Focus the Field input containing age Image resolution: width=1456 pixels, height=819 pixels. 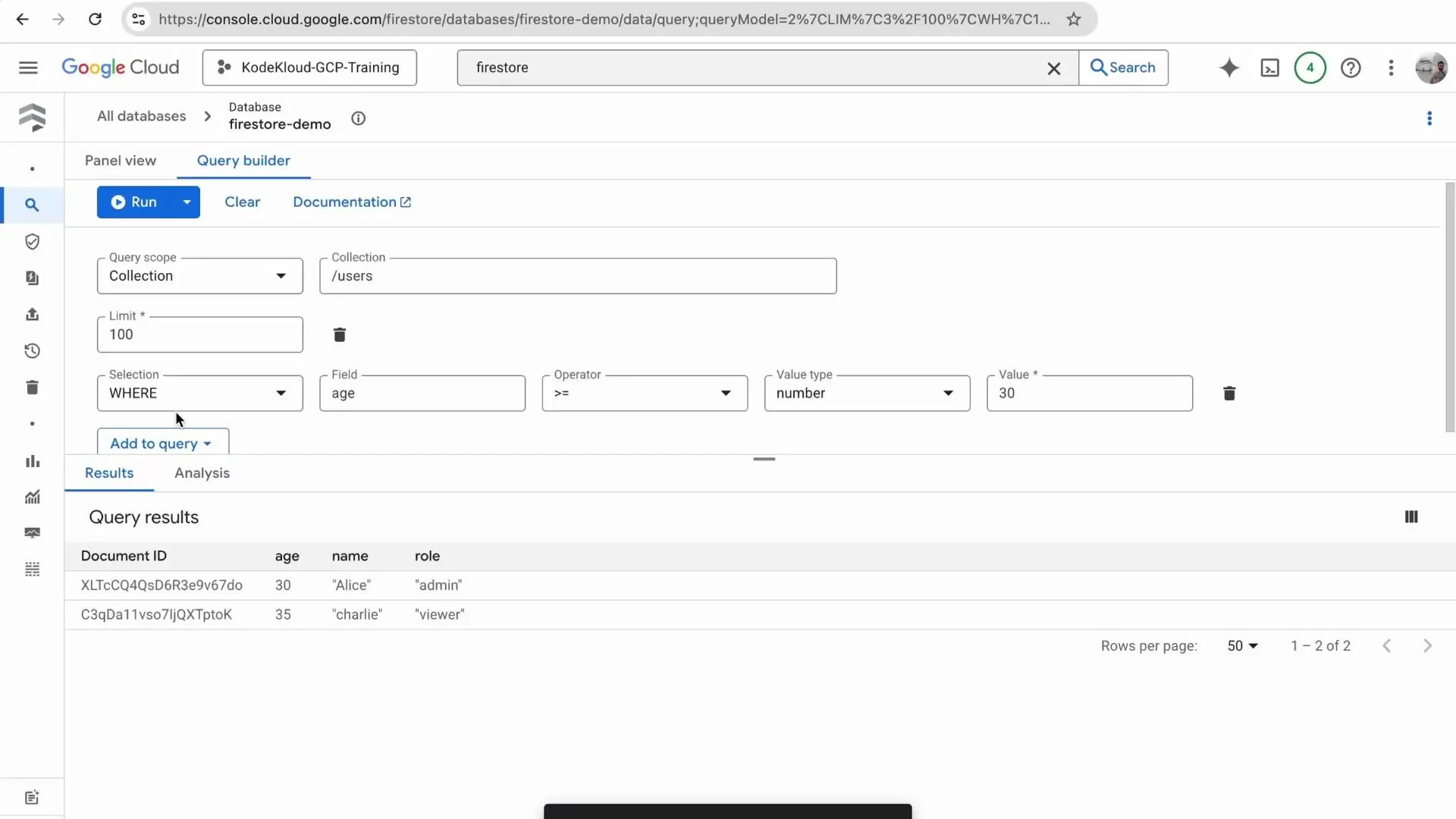[422, 393]
